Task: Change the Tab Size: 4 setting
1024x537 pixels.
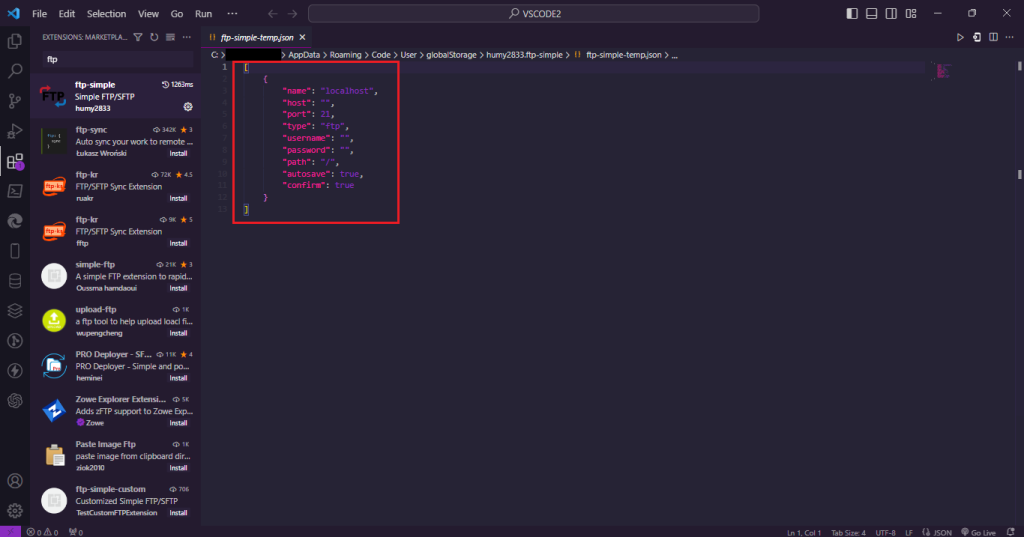Action: [x=848, y=532]
